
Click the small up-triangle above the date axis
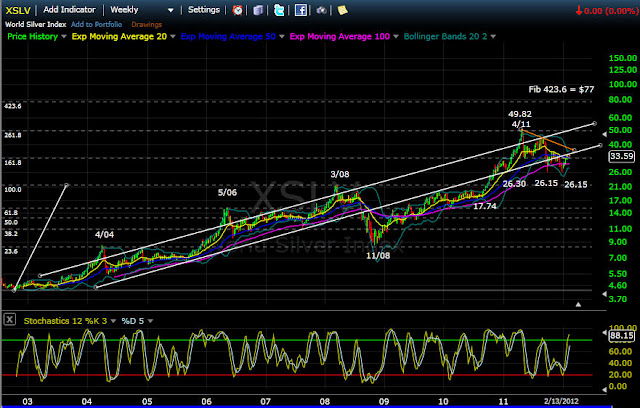tap(578, 304)
